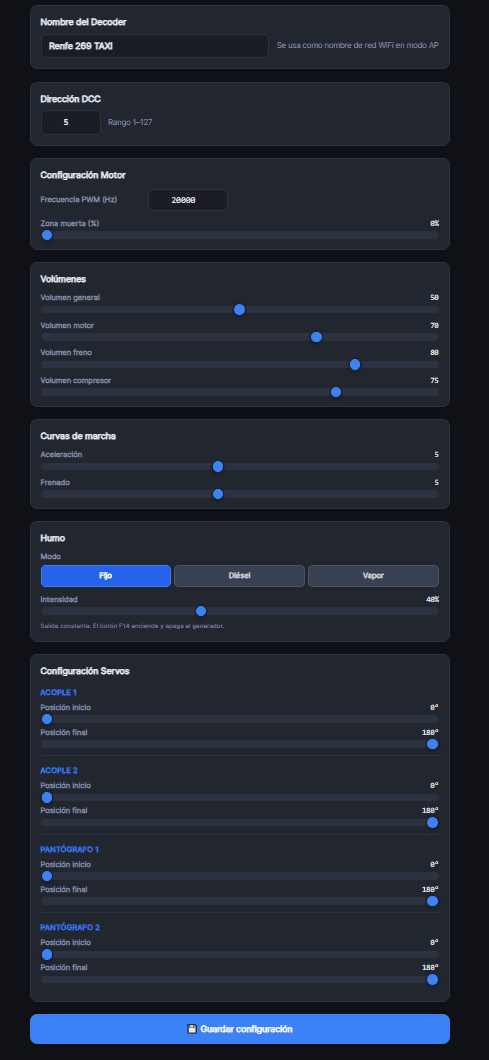Focus the Dirección DCC number field
The image size is (489, 1060).
point(71,122)
